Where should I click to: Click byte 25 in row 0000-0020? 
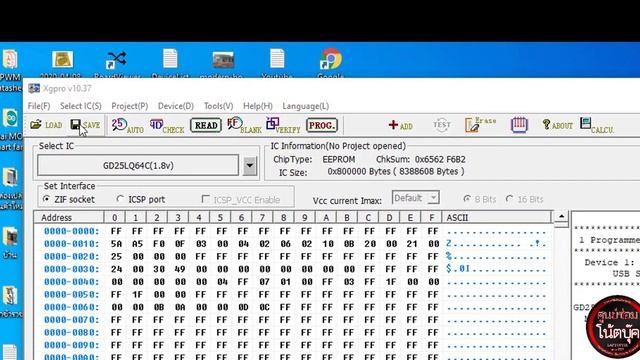coord(116,256)
